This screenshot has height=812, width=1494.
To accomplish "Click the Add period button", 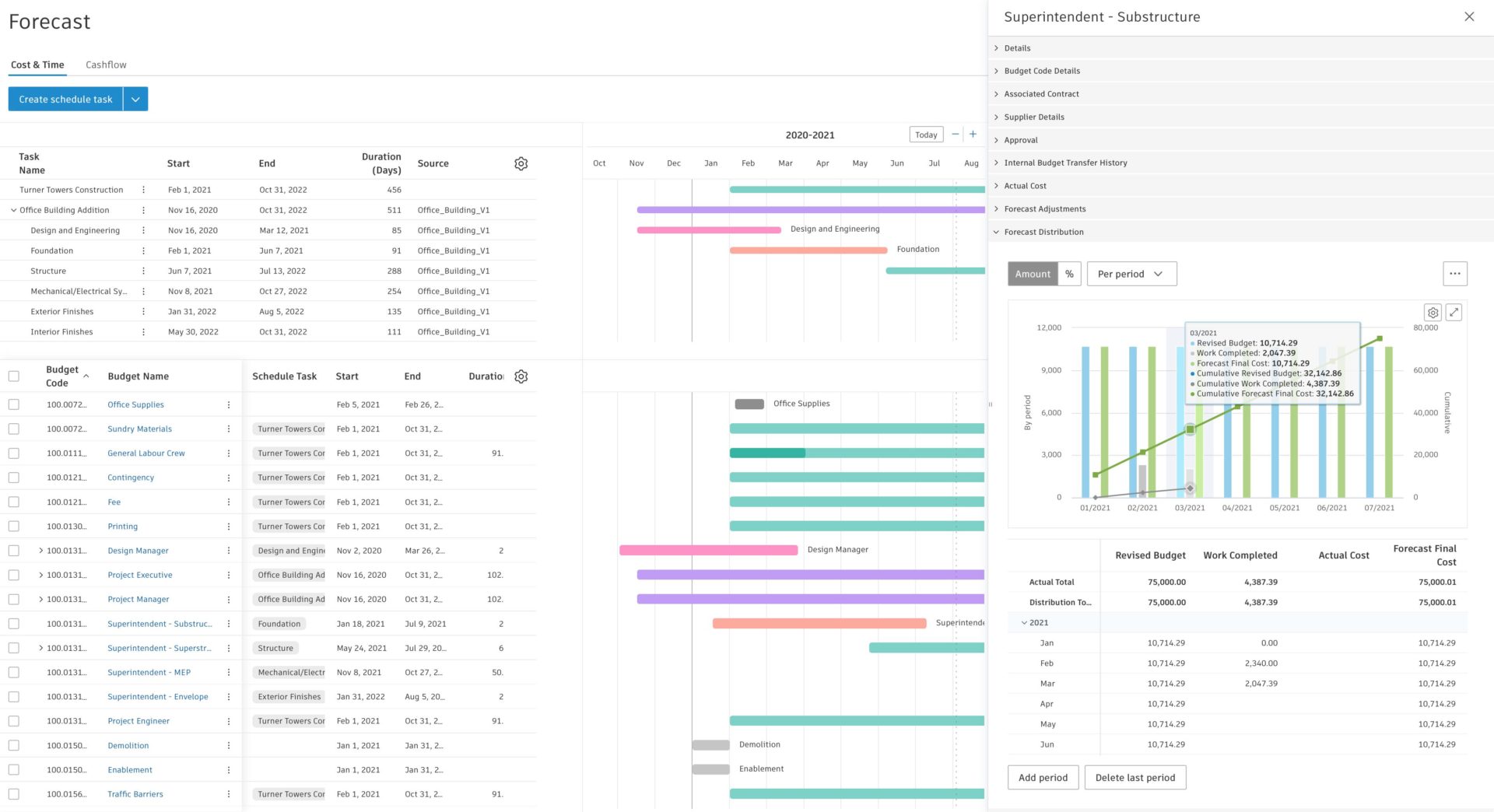I will (1043, 778).
